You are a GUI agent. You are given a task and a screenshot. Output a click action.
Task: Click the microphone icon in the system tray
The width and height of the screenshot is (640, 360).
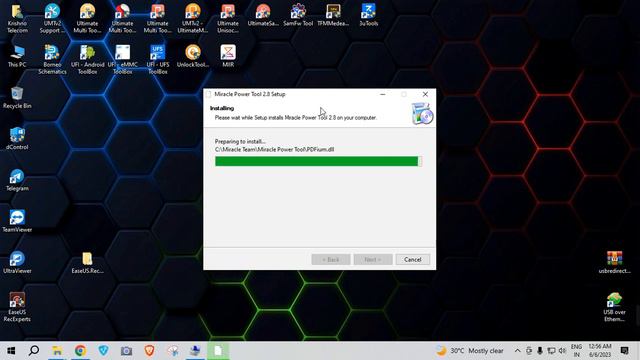[x=540, y=351]
